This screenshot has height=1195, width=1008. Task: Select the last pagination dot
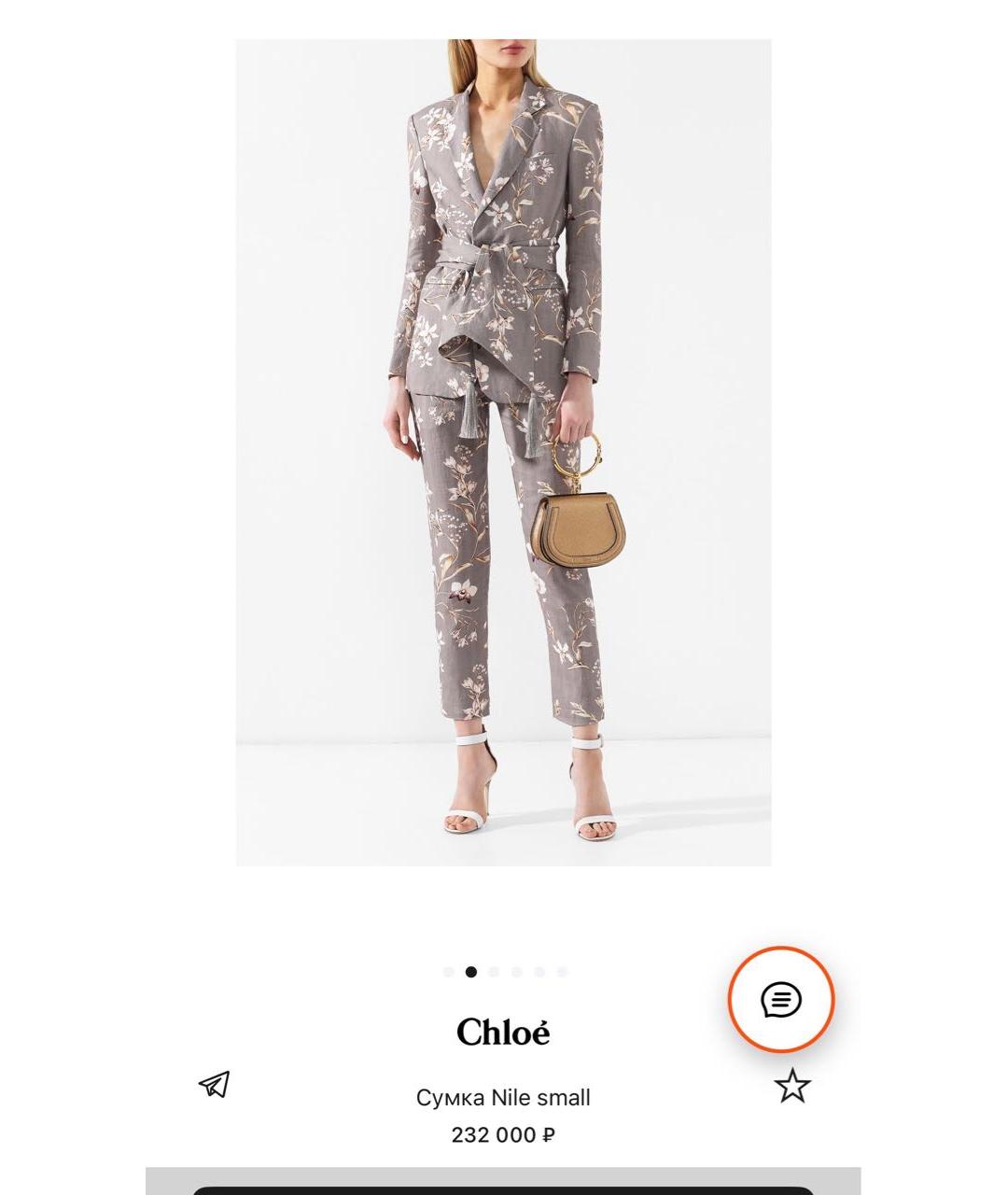point(562,972)
